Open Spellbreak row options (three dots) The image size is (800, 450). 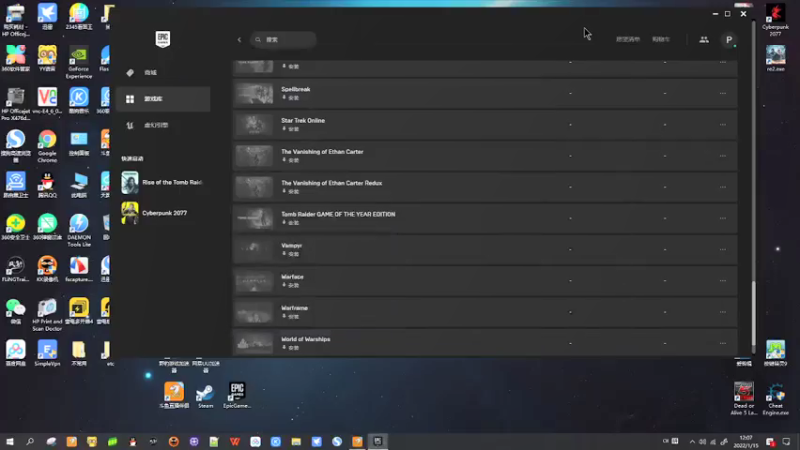click(x=722, y=93)
